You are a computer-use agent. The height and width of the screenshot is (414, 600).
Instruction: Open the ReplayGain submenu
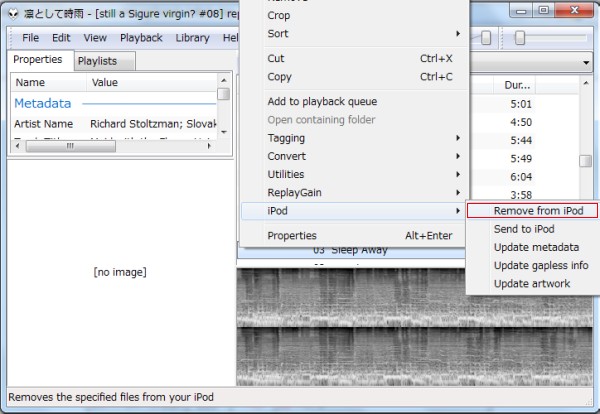296,192
